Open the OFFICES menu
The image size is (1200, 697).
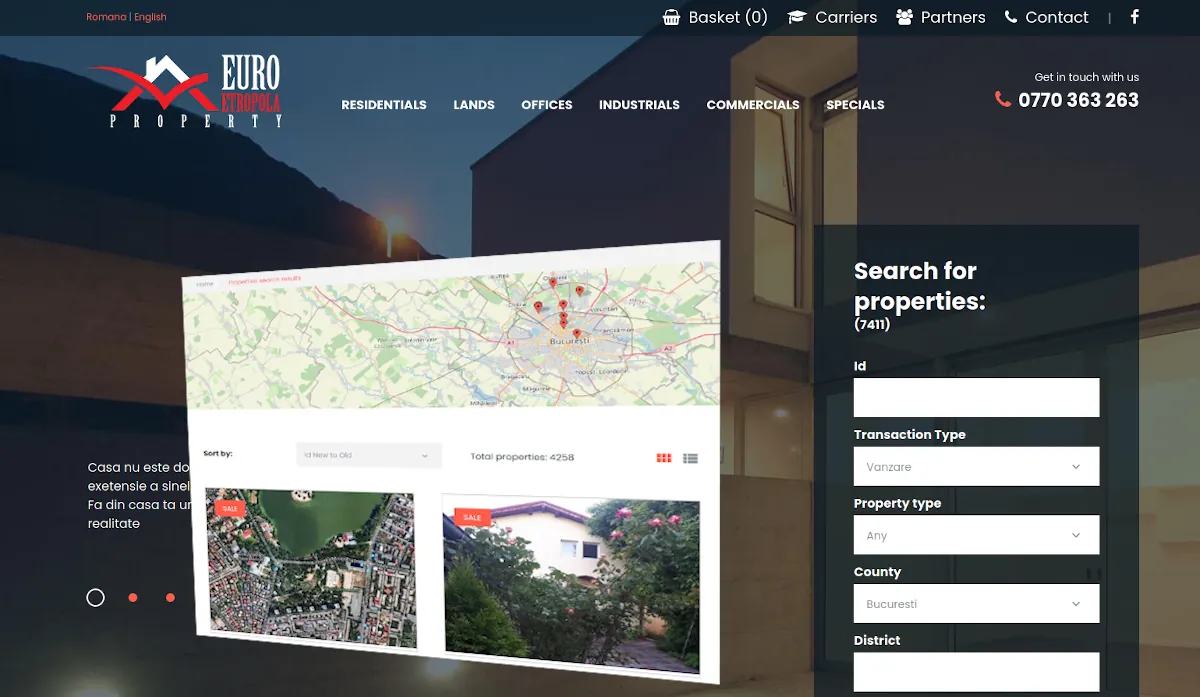pos(547,105)
